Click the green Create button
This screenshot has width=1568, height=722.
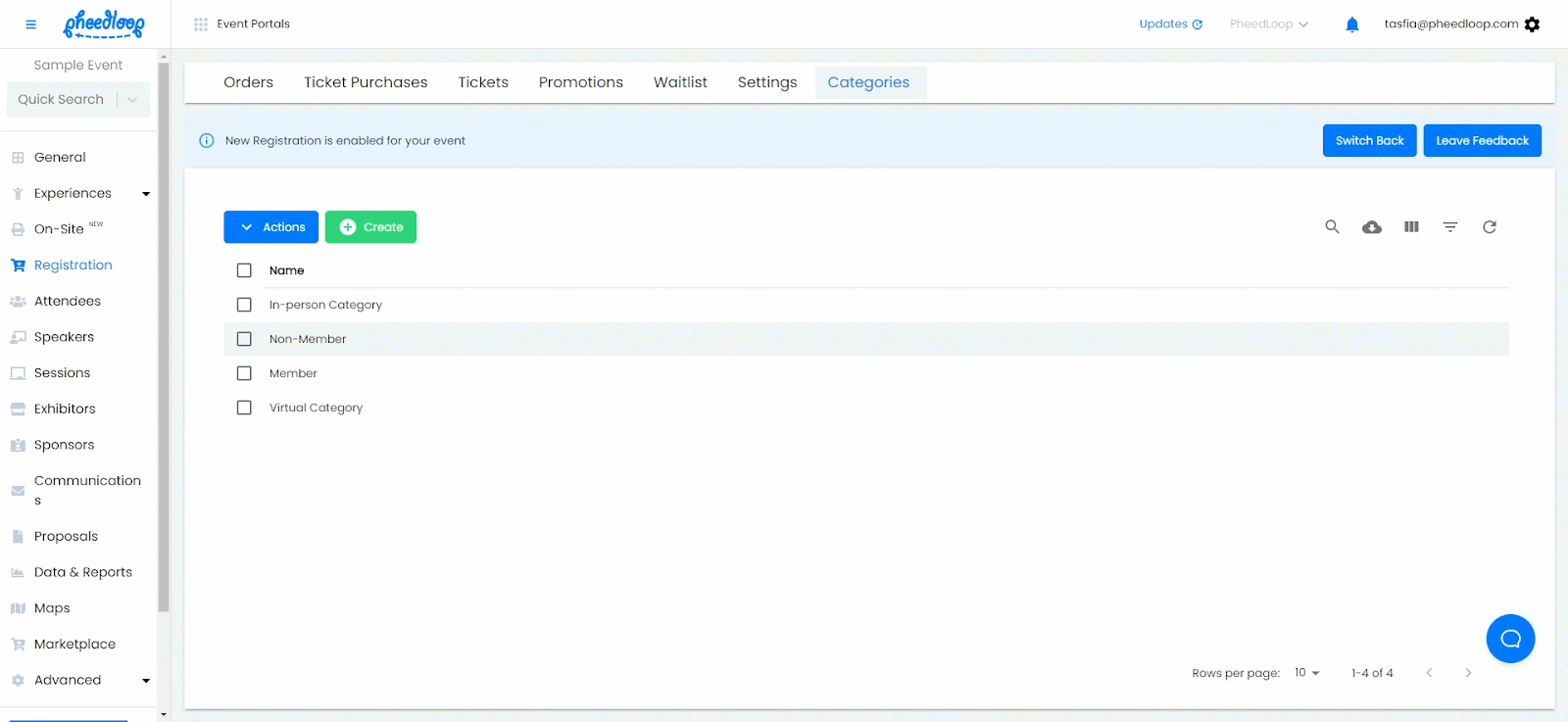[370, 227]
